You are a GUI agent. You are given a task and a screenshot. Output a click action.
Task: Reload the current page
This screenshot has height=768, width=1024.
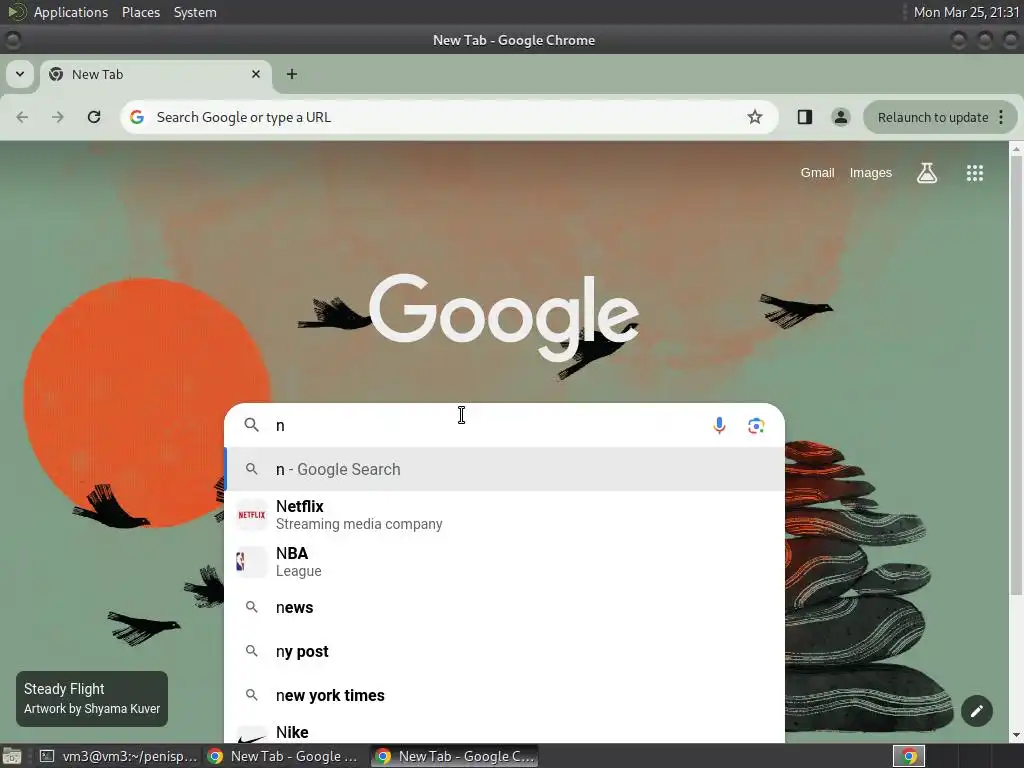[x=94, y=118]
